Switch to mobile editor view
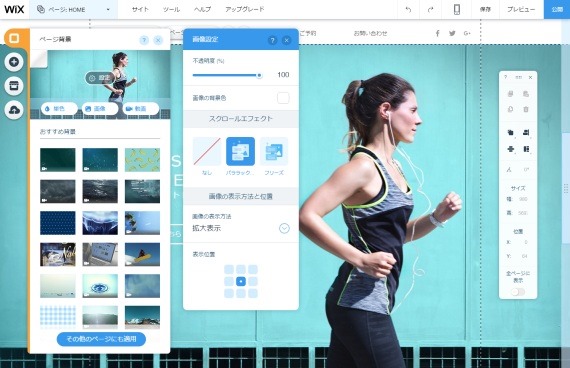The height and width of the screenshot is (368, 570). [x=457, y=9]
